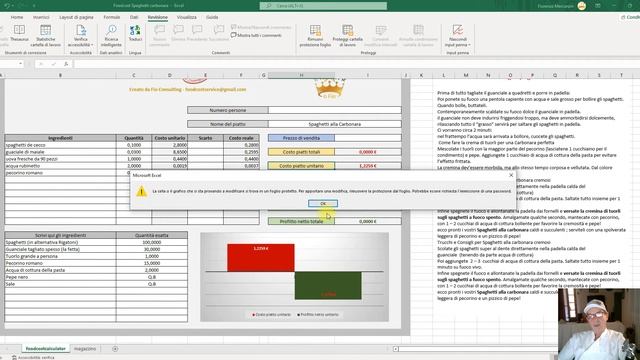Open Ricerca intelligente
The height and width of the screenshot is (360, 640).
[x=111, y=36]
